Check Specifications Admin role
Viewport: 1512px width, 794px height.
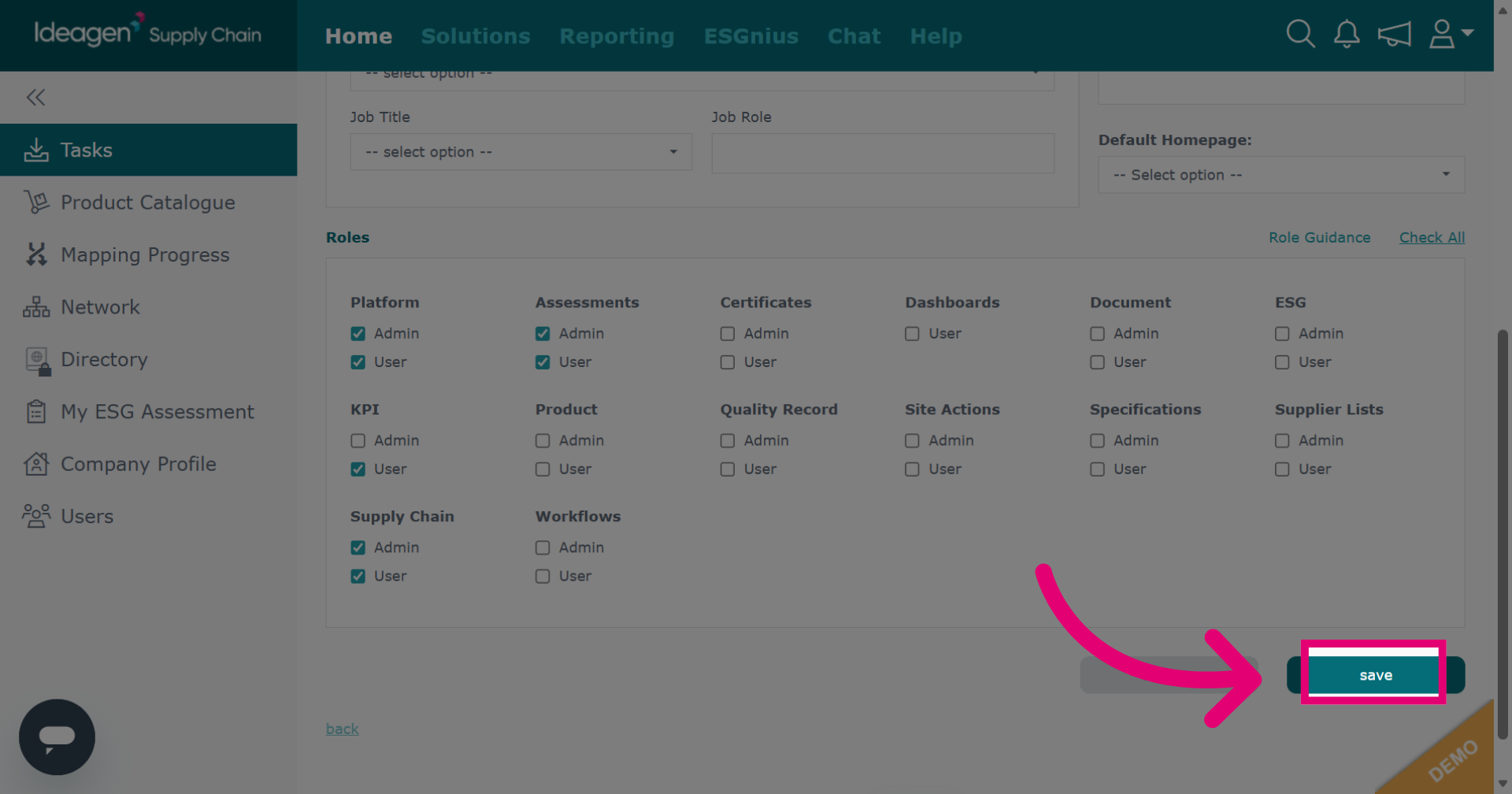tap(1097, 441)
